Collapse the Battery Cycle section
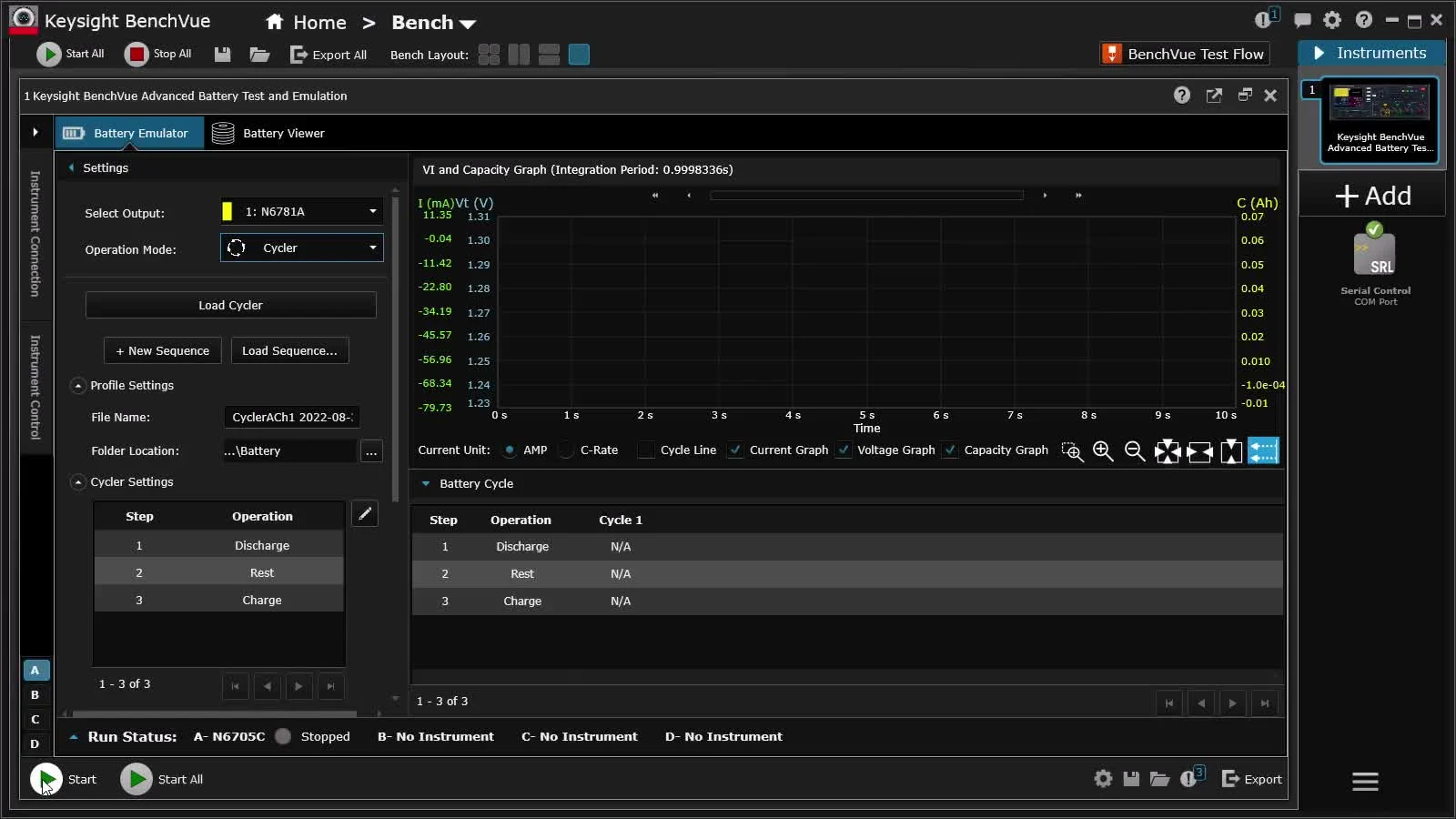1456x819 pixels. [425, 484]
